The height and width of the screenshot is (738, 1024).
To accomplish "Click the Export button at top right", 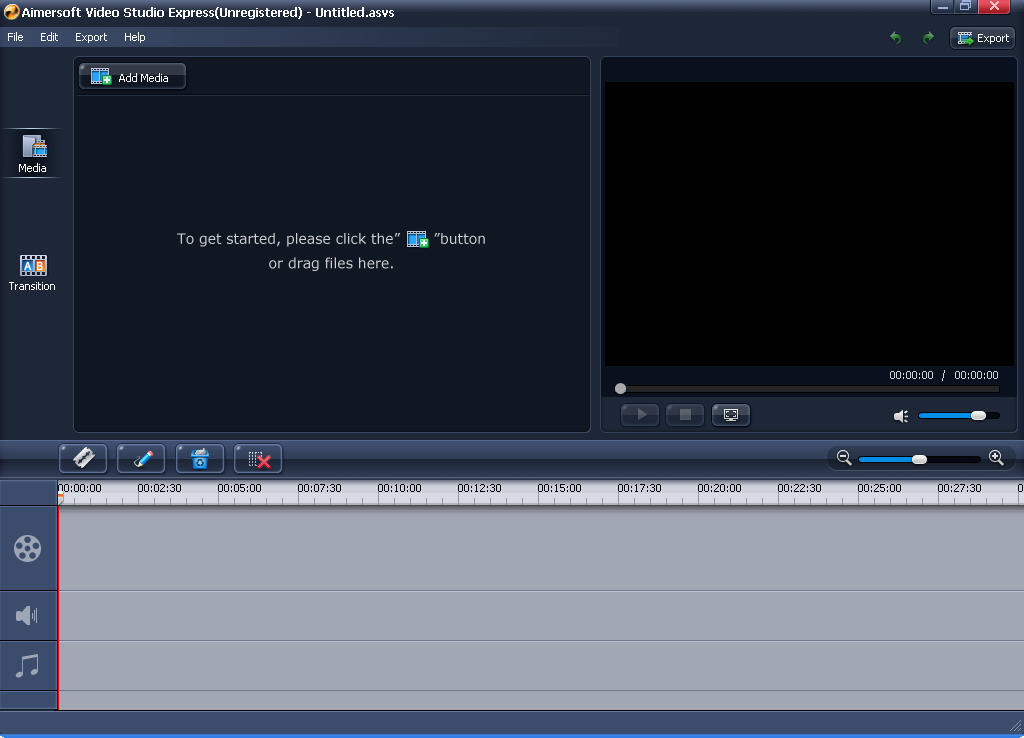I will (x=982, y=38).
